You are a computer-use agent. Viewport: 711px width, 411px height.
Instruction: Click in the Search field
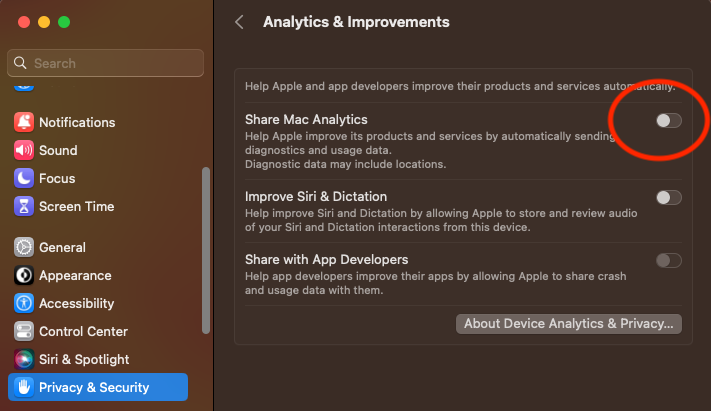point(105,63)
